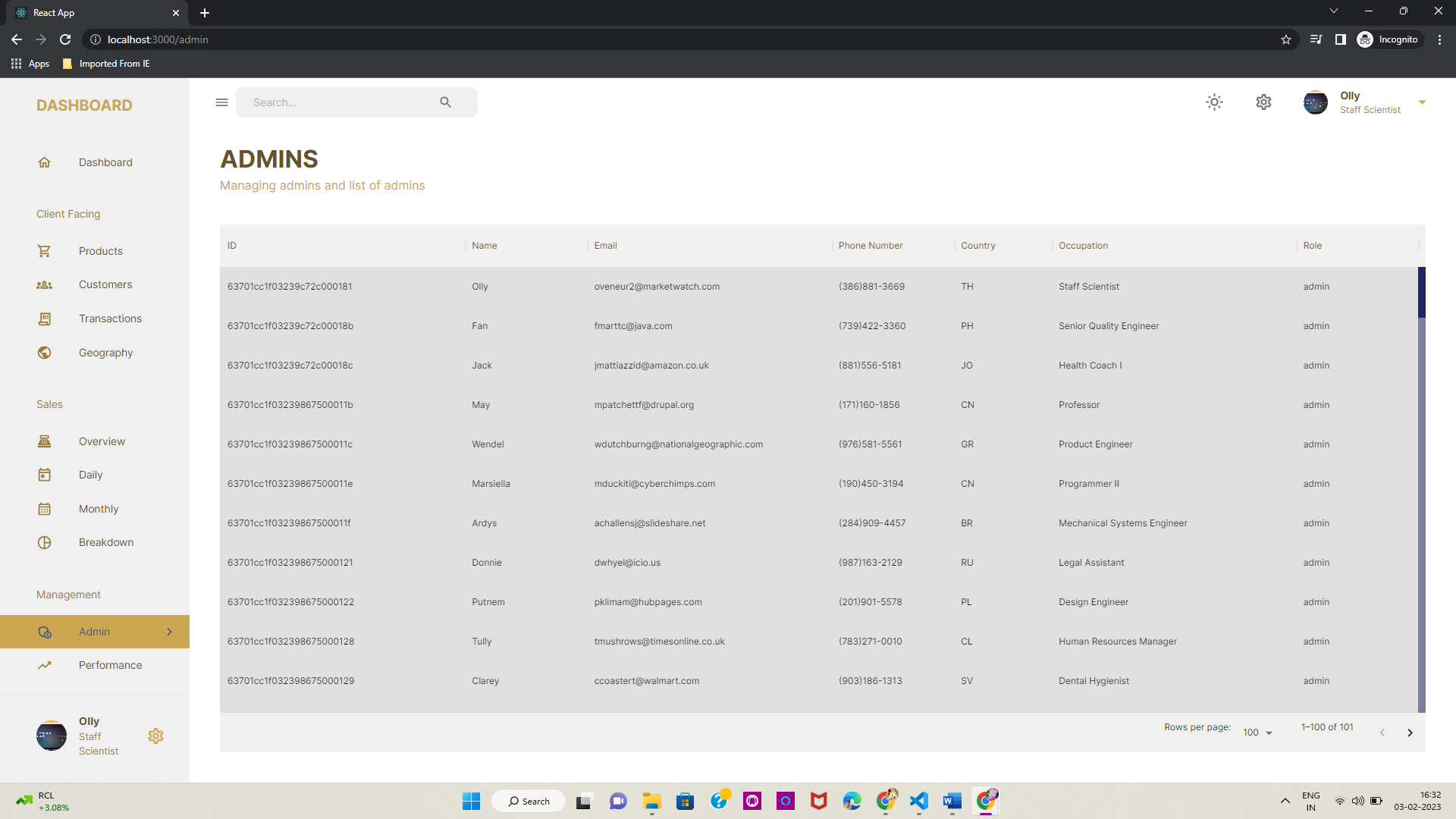Select the Breakdown pie chart icon
The height and width of the screenshot is (819, 1456).
pos(44,542)
